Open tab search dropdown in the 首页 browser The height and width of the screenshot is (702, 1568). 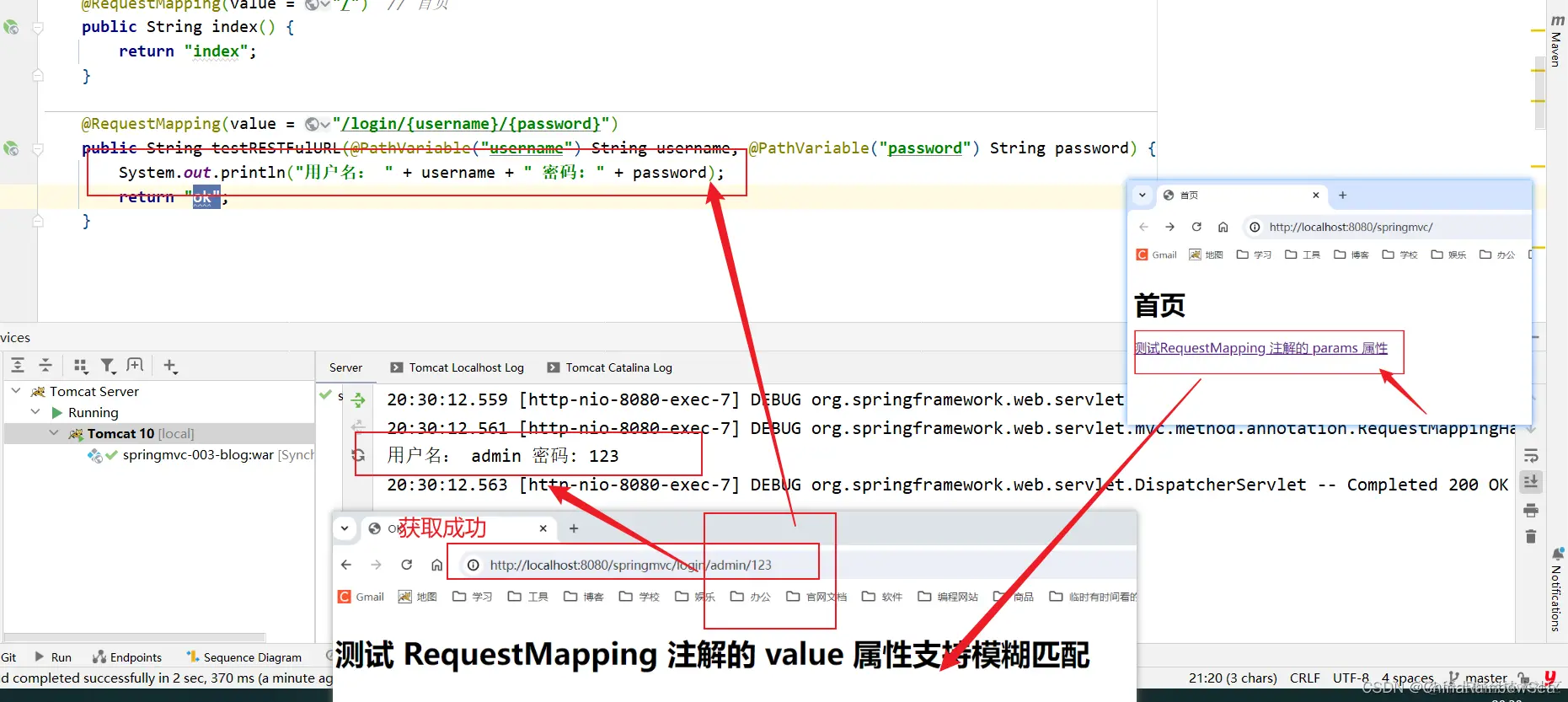coord(1143,195)
